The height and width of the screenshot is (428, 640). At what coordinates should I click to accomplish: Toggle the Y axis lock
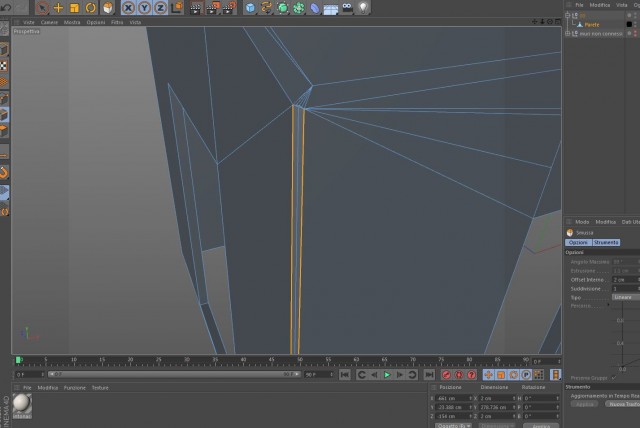point(144,7)
